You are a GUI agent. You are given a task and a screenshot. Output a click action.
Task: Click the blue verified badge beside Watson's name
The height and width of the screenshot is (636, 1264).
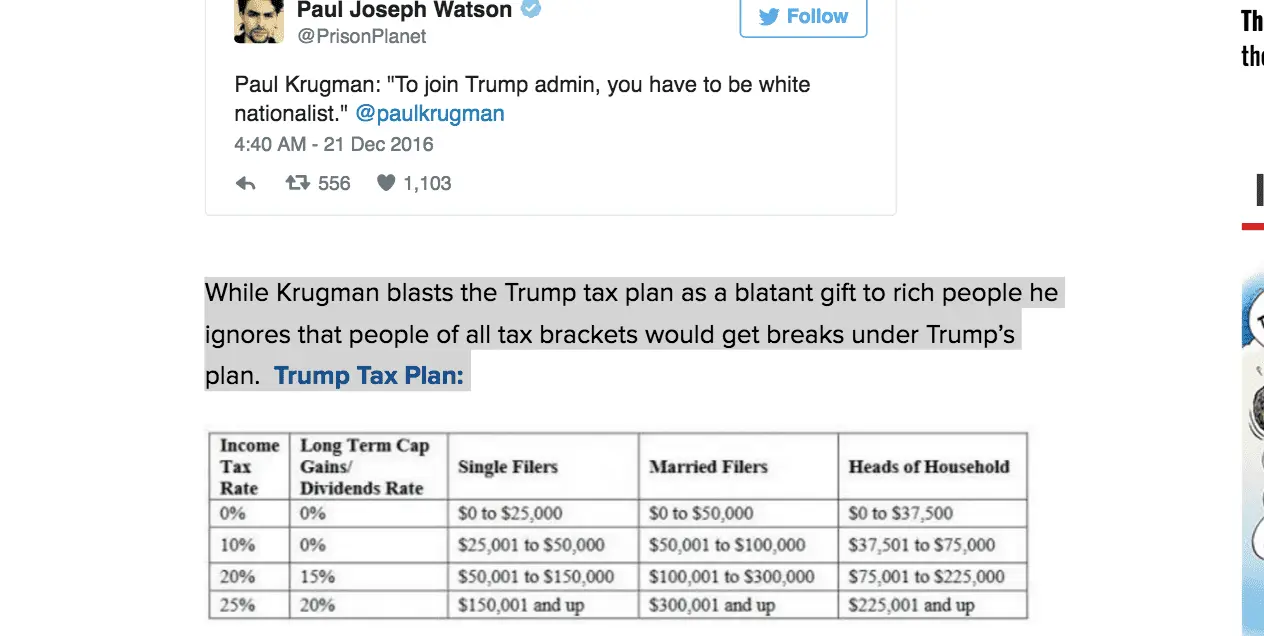point(531,10)
